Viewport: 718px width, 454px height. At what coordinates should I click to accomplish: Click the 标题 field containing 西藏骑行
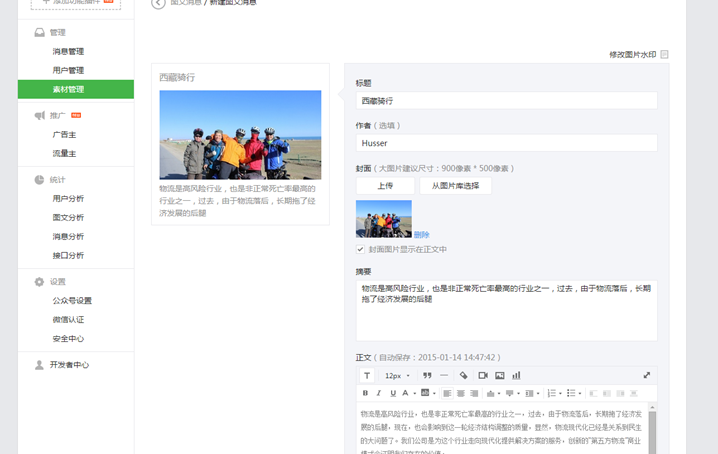506,100
